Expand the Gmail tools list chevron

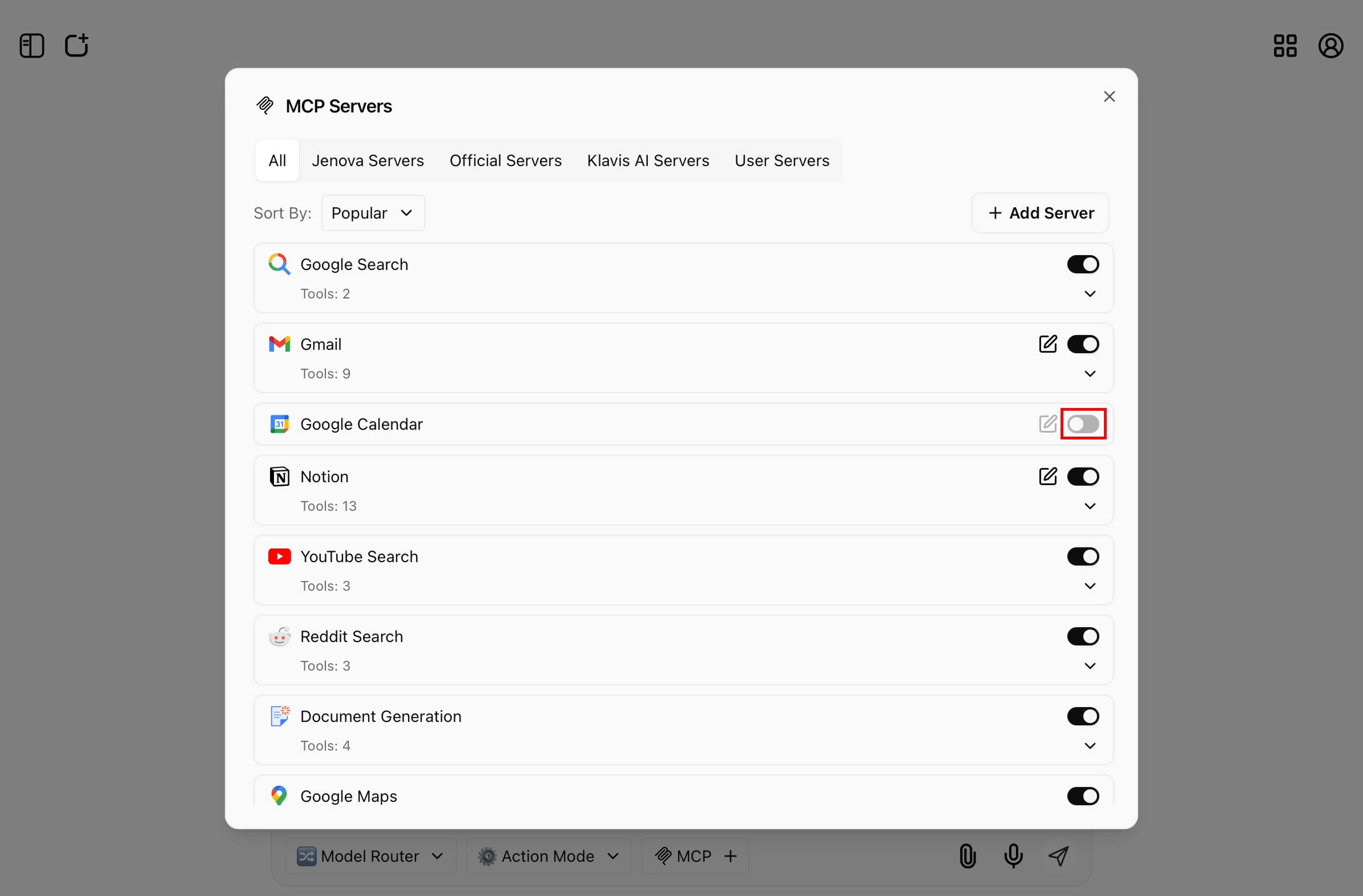1090,374
